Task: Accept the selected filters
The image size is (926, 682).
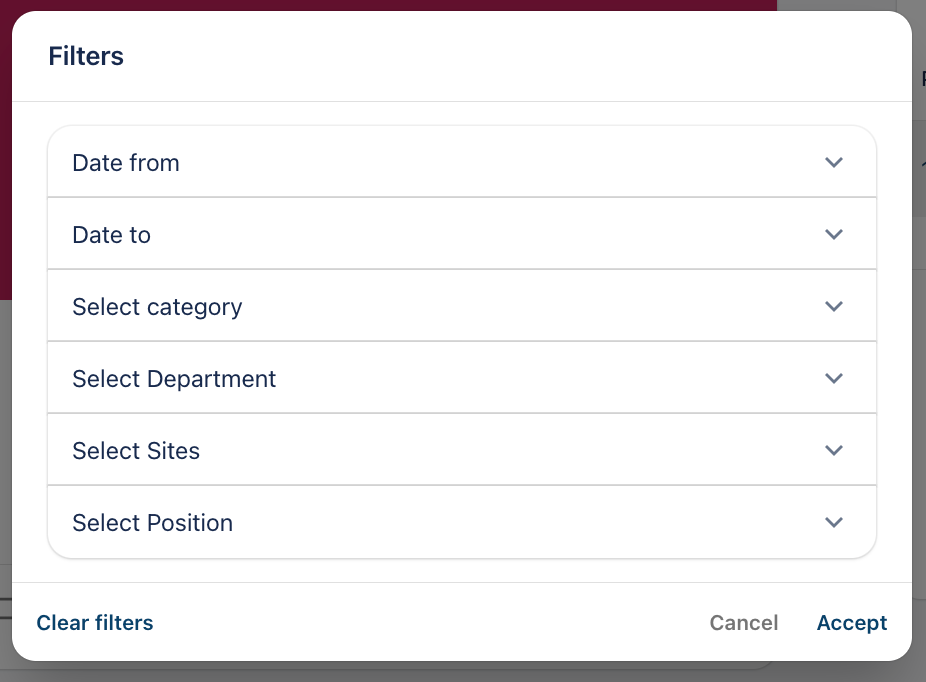Action: click(x=852, y=623)
